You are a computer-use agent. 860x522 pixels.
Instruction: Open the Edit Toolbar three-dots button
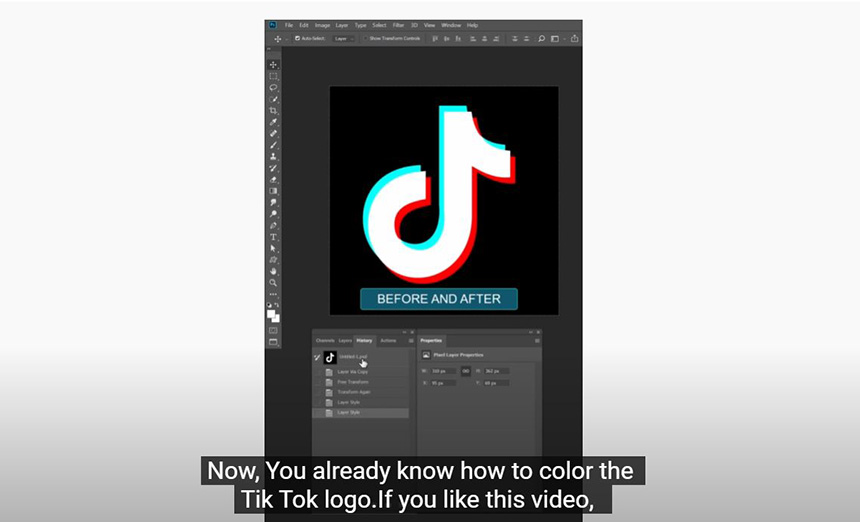pos(273,294)
